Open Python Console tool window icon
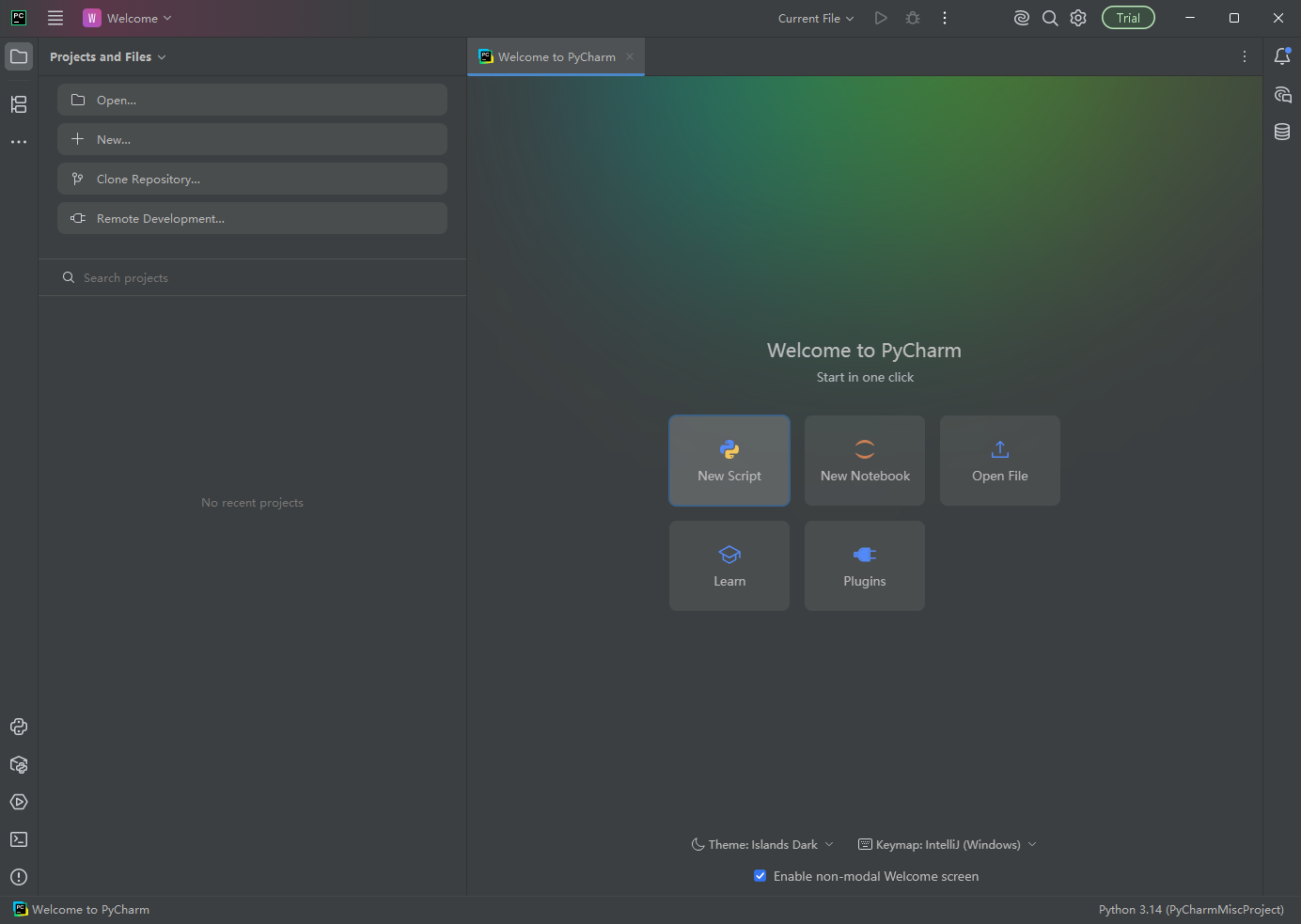 [x=19, y=727]
